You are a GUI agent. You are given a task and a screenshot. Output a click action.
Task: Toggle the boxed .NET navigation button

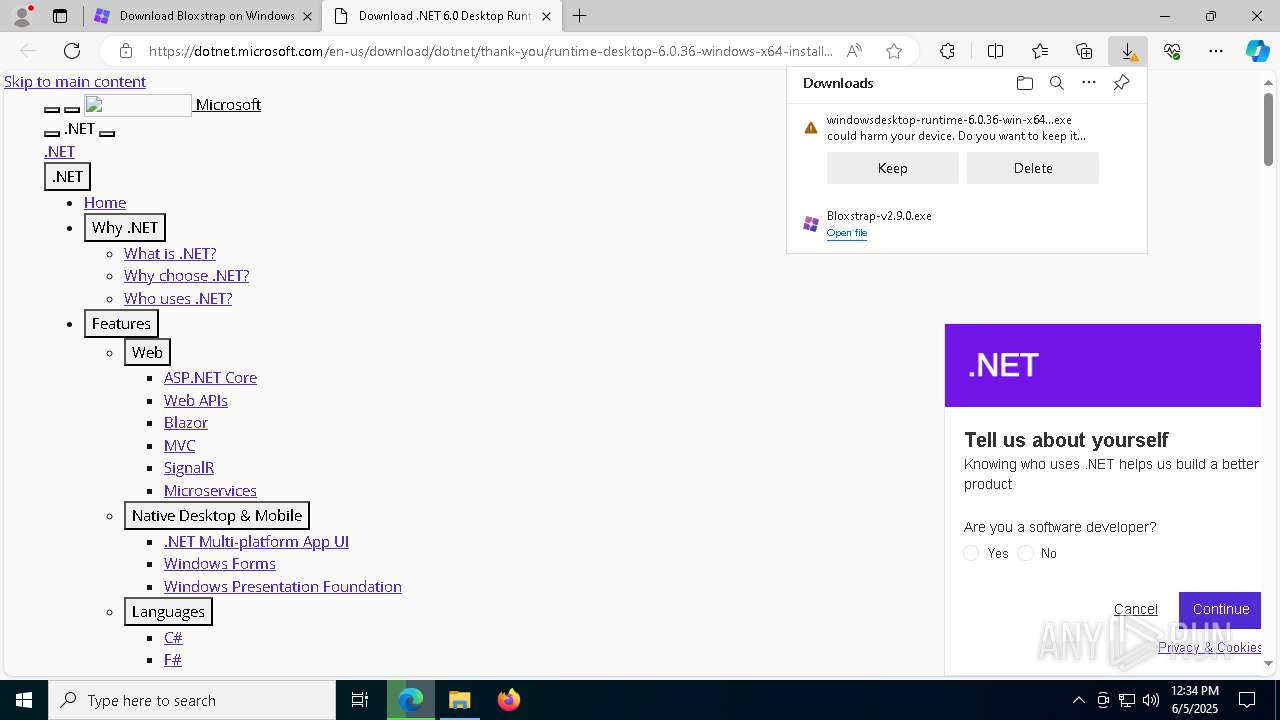coord(67,176)
